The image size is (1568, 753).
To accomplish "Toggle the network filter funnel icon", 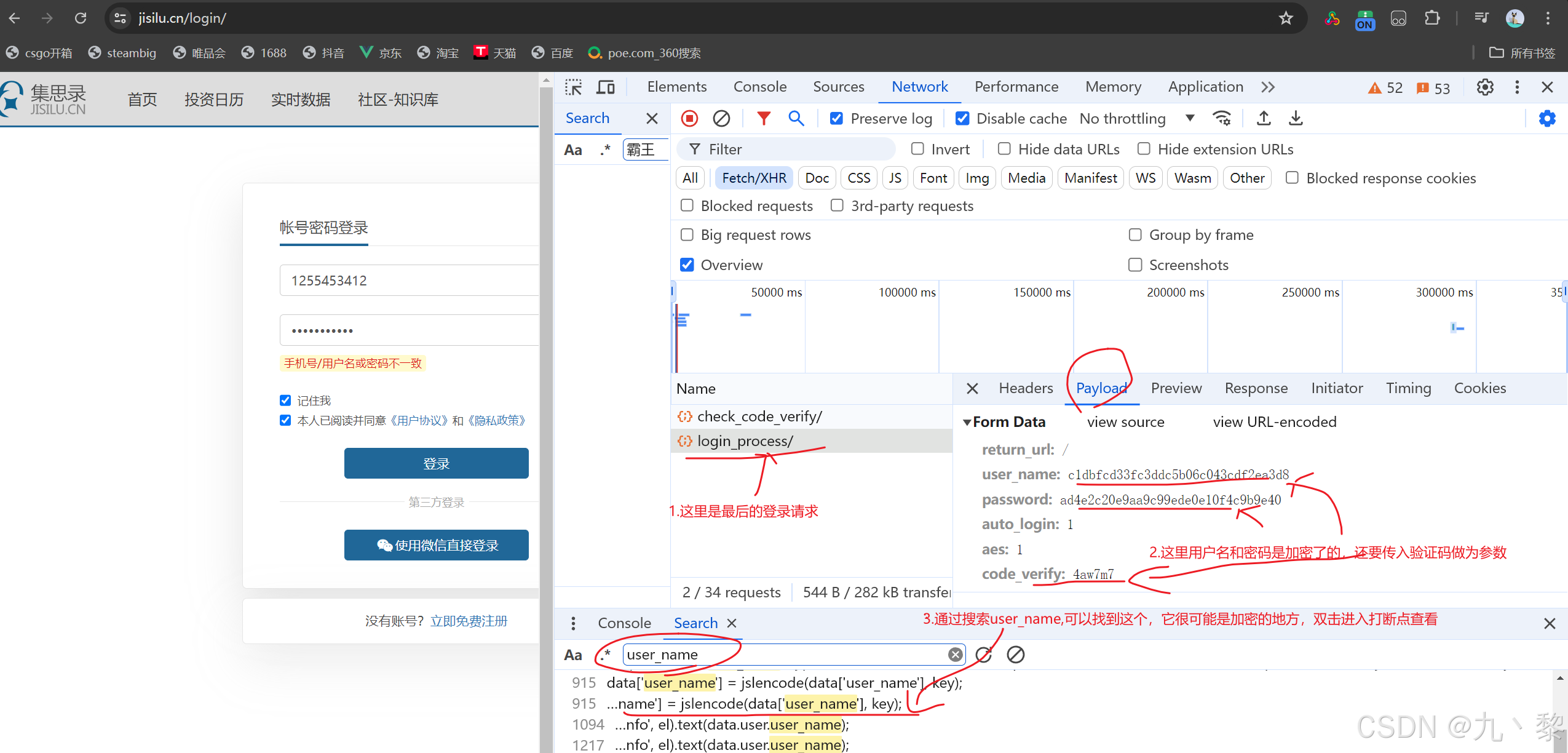I will tap(763, 118).
